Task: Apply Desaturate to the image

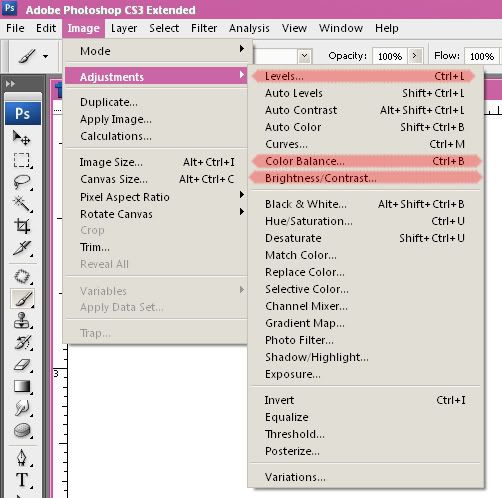Action: (x=365, y=238)
